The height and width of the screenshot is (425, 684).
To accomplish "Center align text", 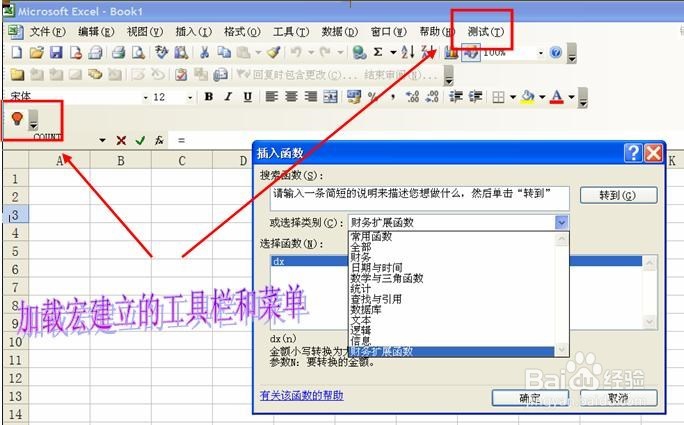I will (x=291, y=96).
